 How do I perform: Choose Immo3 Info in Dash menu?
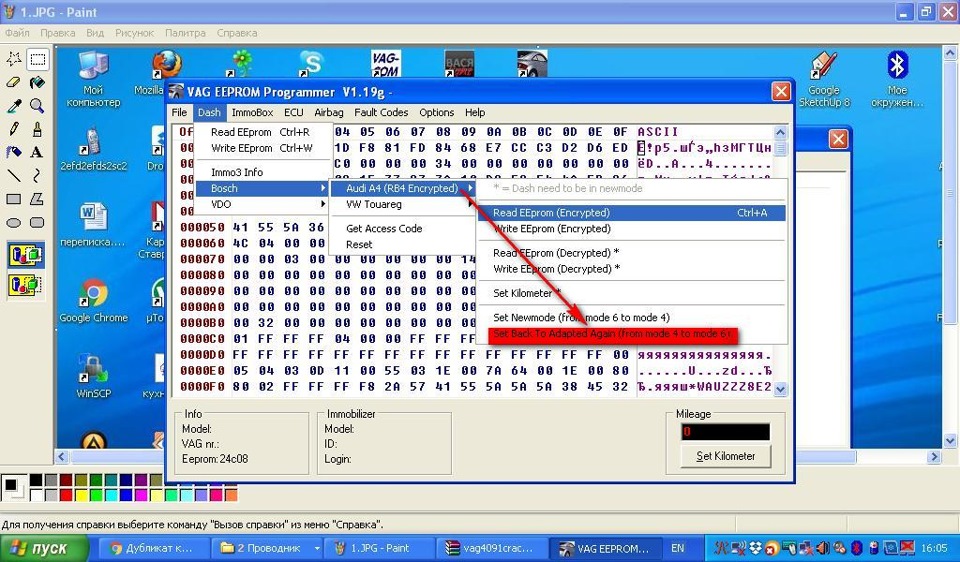tap(237, 172)
